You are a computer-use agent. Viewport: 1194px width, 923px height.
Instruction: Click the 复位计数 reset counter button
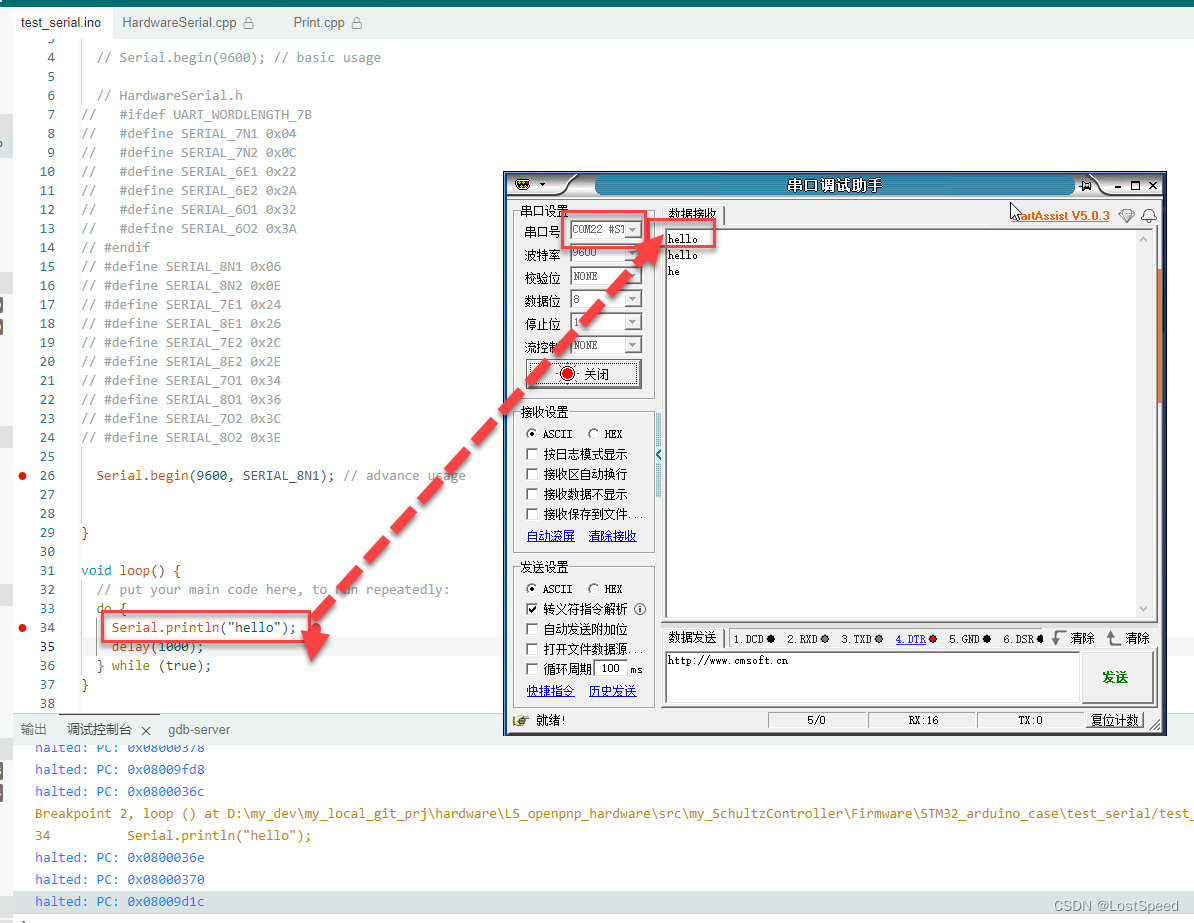(x=1115, y=720)
